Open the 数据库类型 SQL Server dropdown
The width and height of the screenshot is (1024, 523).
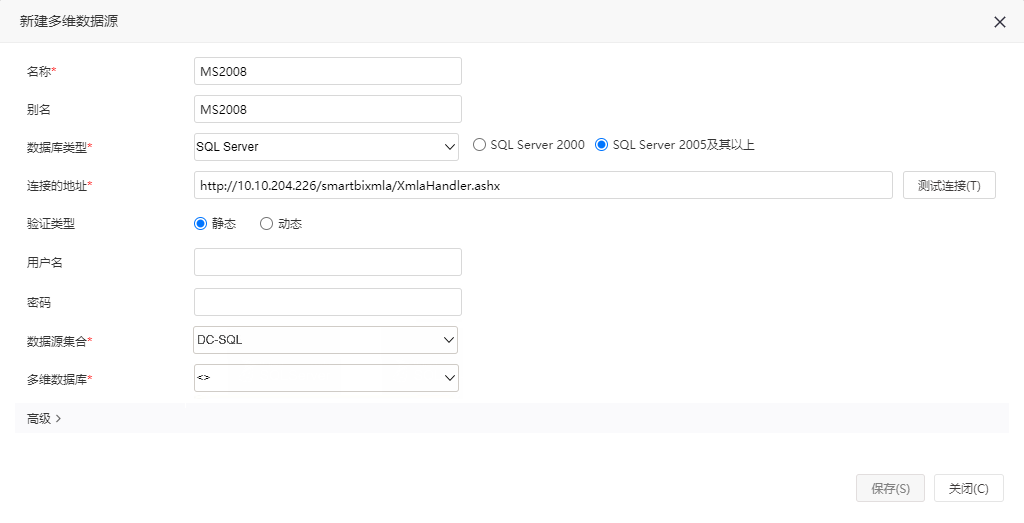pos(327,147)
